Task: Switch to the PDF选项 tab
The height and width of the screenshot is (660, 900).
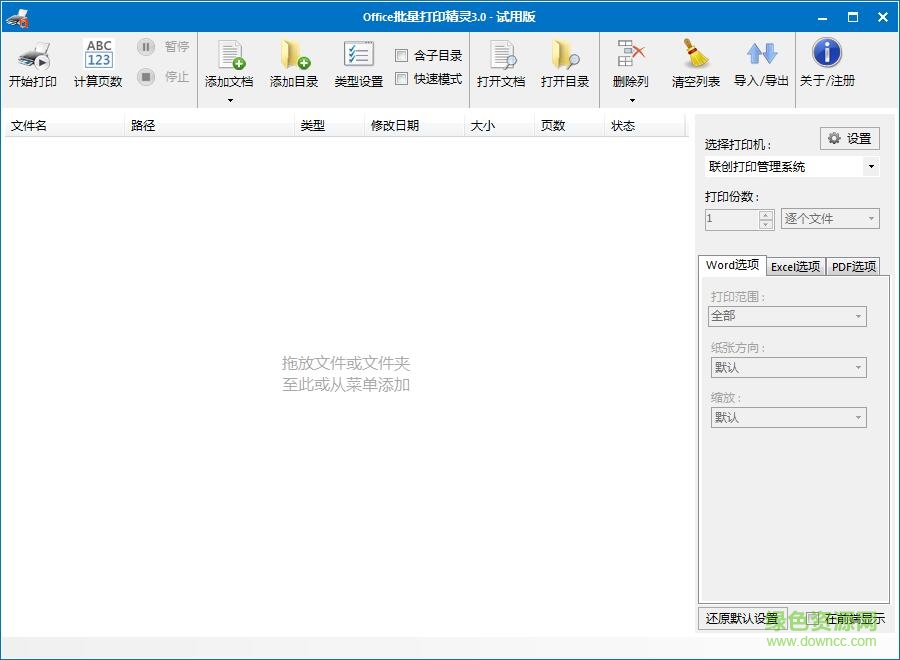Action: click(853, 266)
